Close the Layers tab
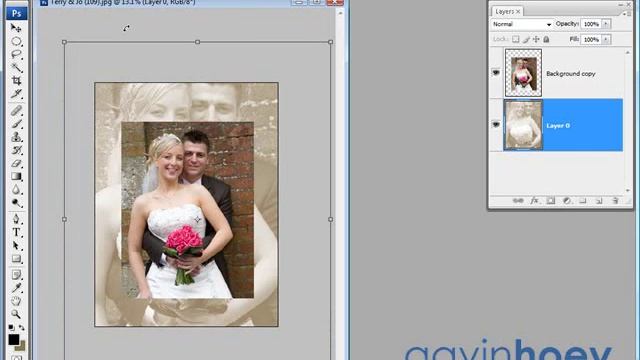Image resolution: width=640 pixels, height=360 pixels. point(518,12)
